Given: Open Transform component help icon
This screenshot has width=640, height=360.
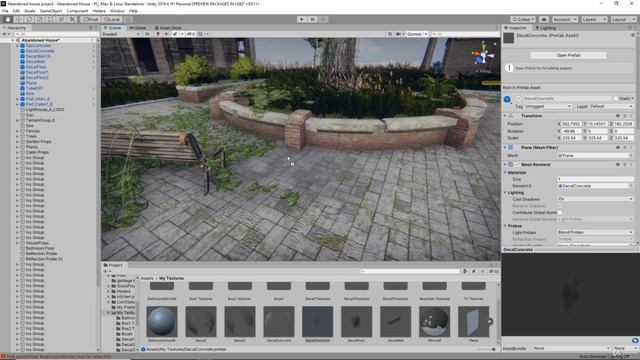Looking at the screenshot, I should [x=618, y=116].
